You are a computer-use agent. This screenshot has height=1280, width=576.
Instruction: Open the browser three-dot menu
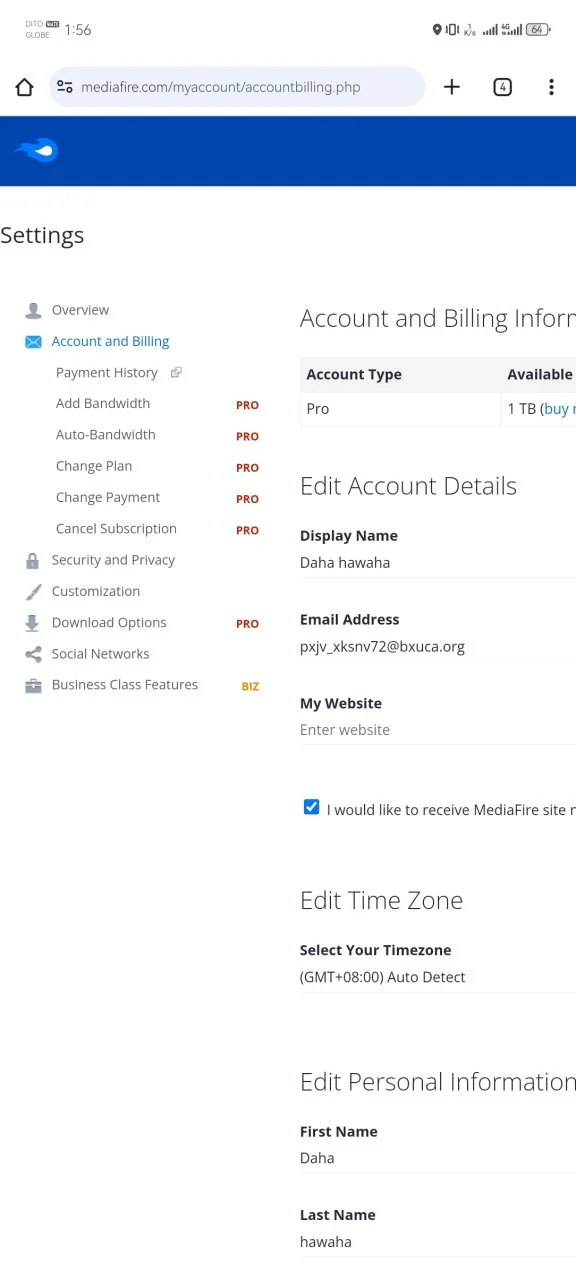coord(551,87)
